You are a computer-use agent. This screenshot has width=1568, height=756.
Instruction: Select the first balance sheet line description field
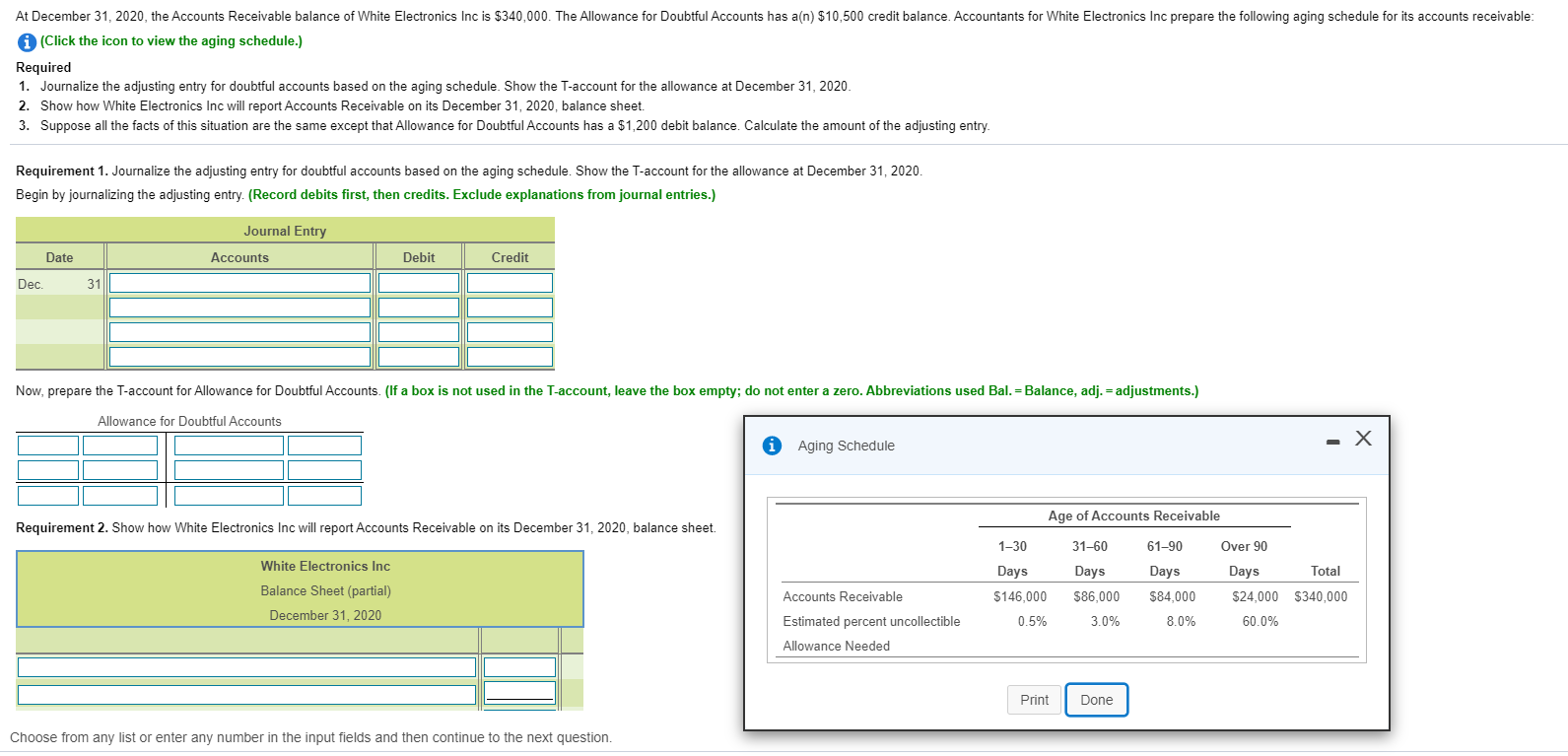246,667
